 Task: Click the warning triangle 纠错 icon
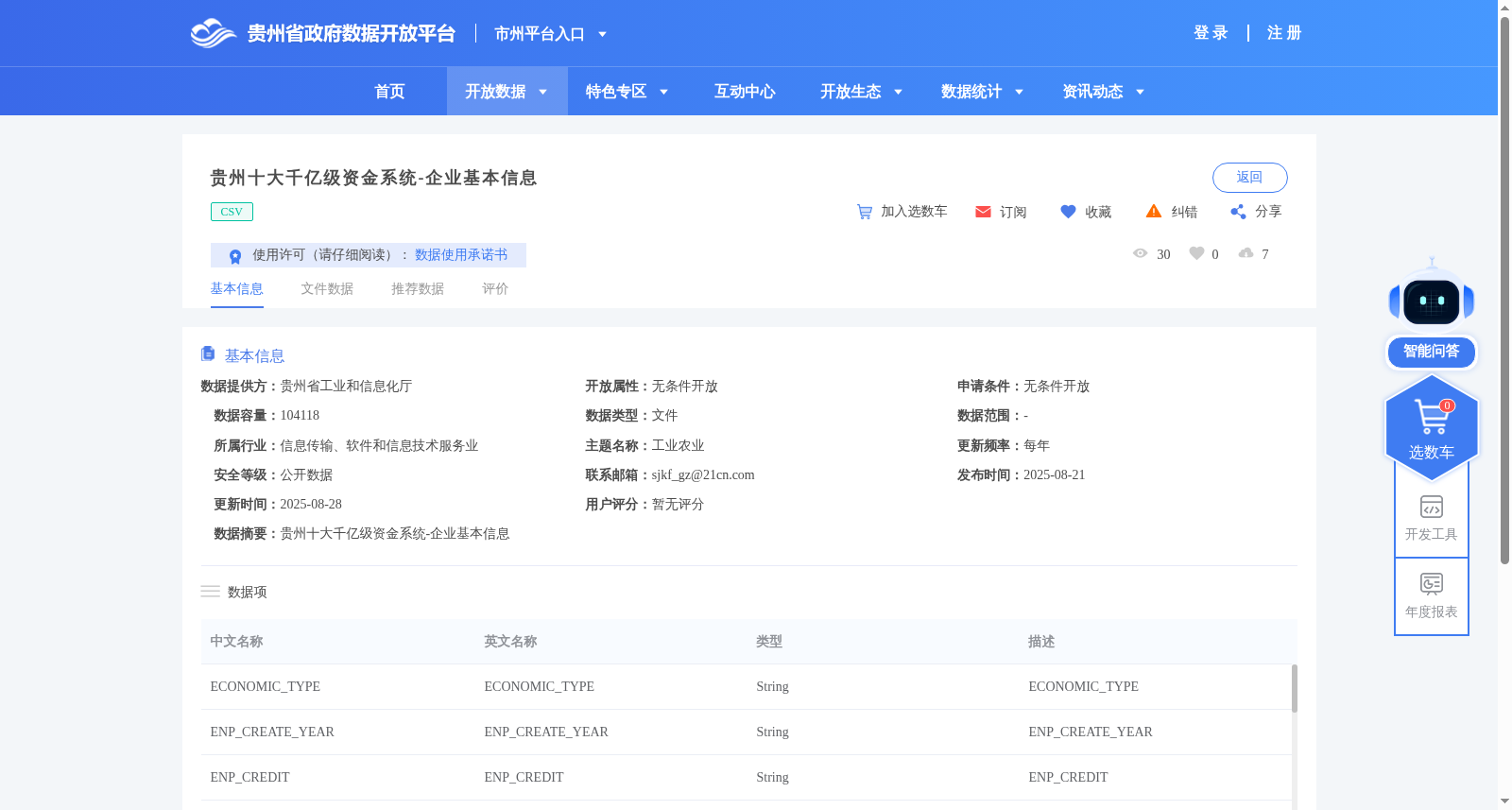(1154, 212)
